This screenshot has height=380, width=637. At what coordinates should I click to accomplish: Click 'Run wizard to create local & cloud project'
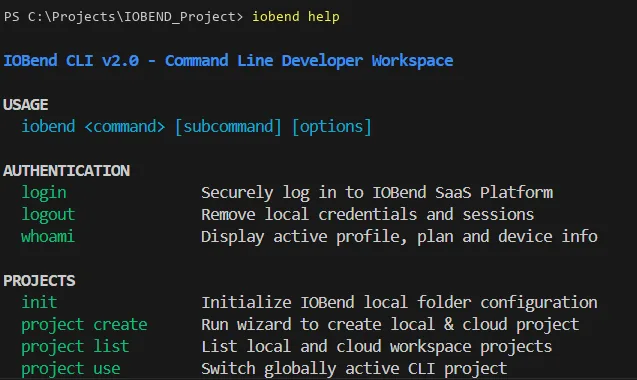(x=390, y=325)
